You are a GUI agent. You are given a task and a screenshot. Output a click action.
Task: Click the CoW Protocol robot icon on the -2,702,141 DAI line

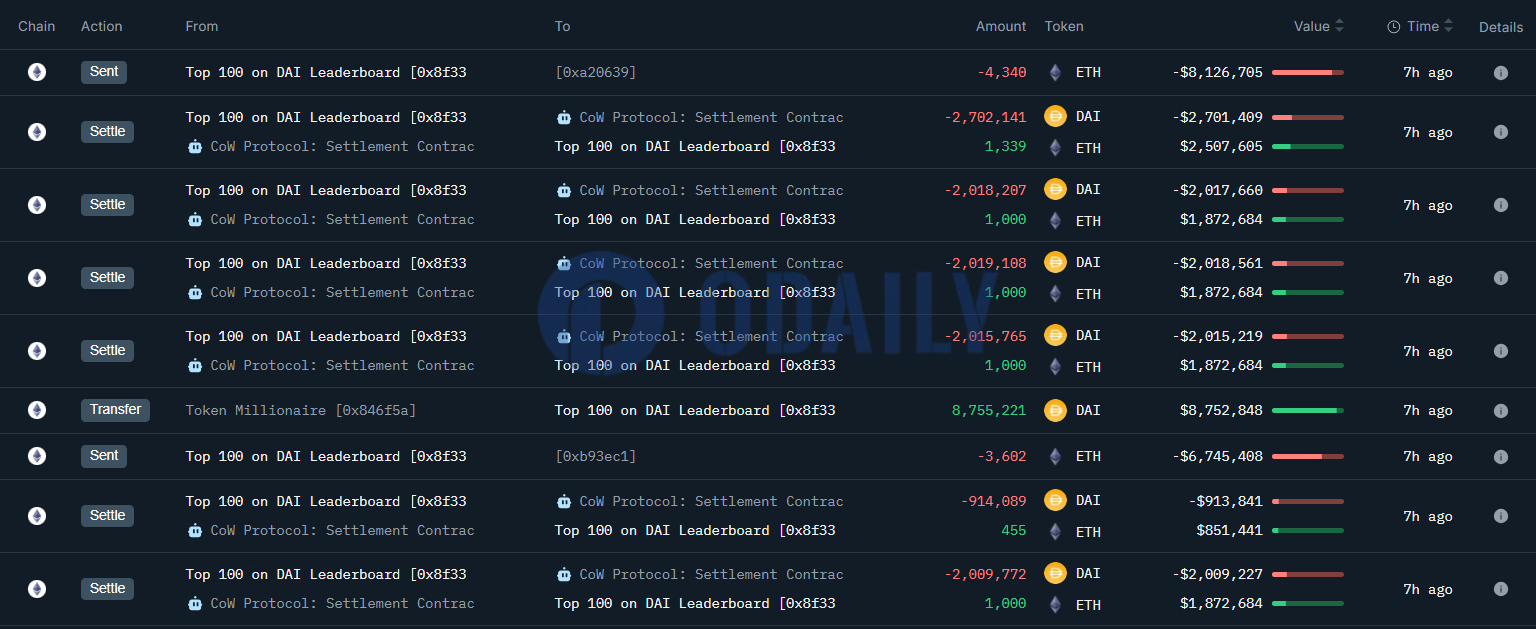[564, 117]
